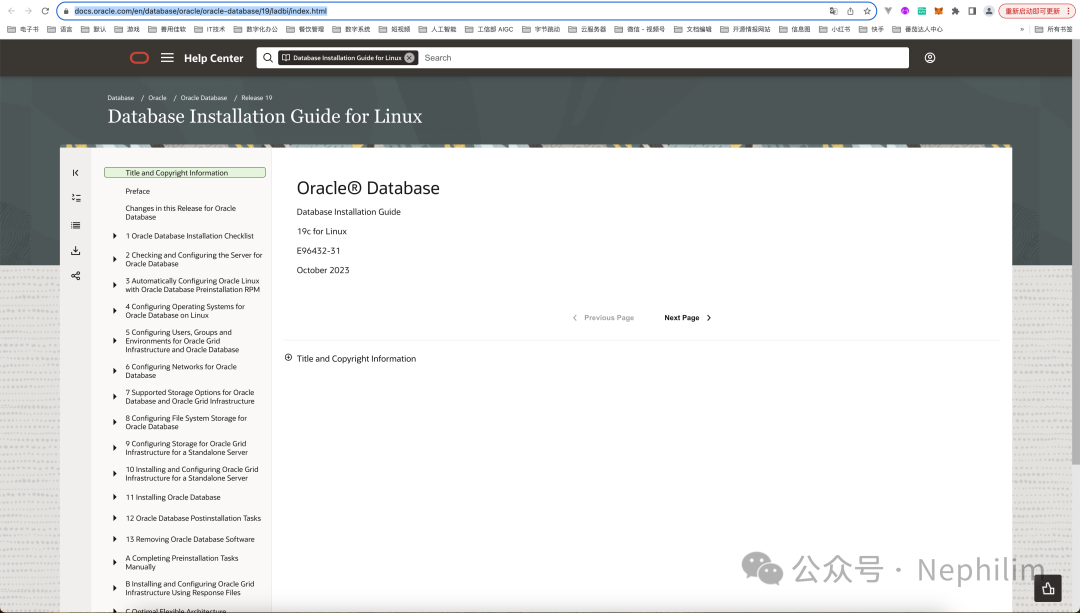
Task: Click the translate page icon in address bar
Action: (x=833, y=11)
